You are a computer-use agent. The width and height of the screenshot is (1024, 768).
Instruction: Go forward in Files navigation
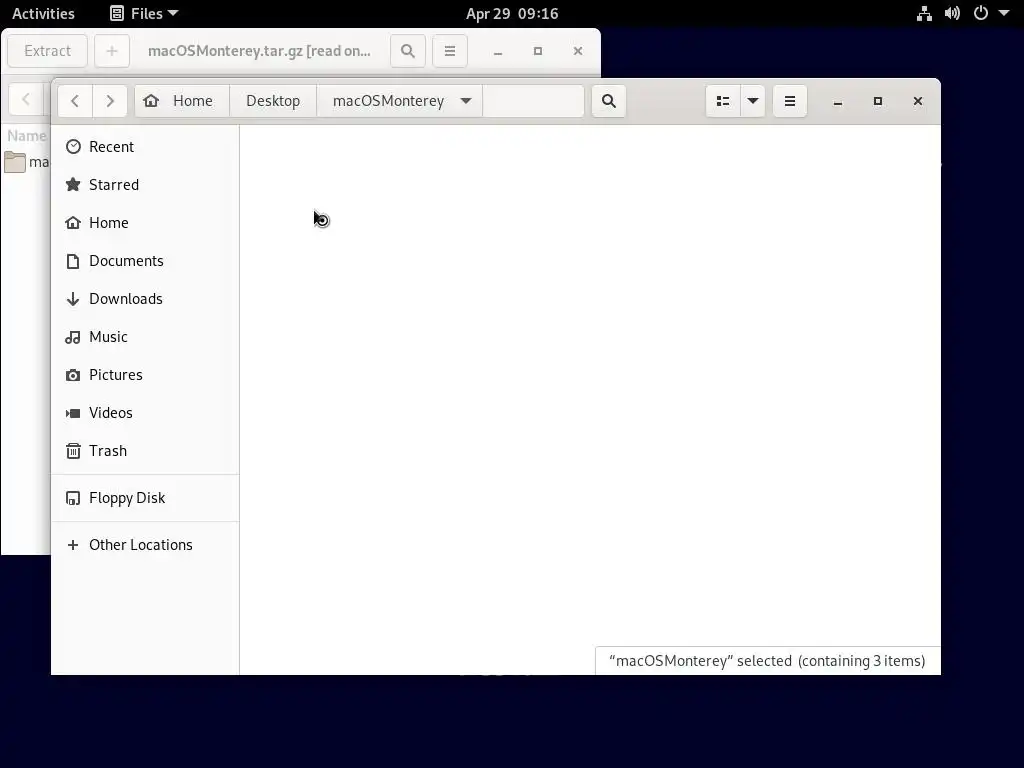[110, 101]
